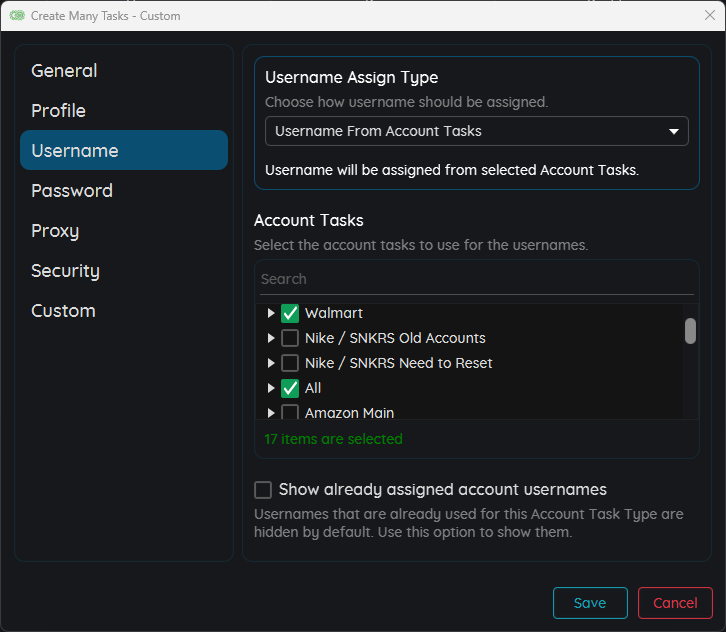Screen dimensions: 726x632
Task: Switch to the General section
Action: coord(64,71)
